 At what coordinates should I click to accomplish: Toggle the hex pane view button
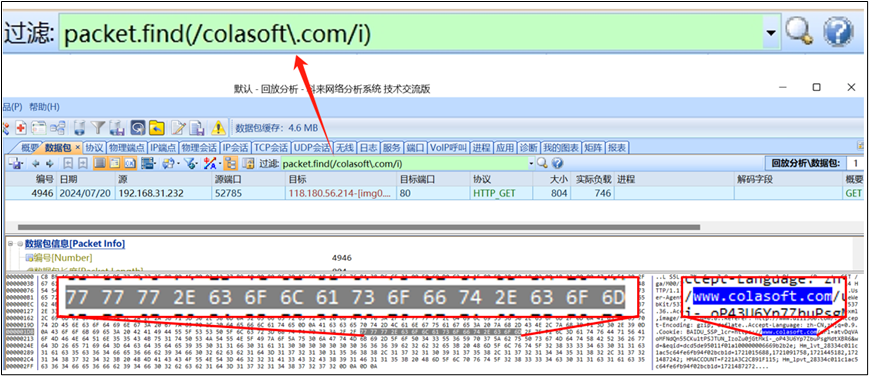tap(130, 164)
